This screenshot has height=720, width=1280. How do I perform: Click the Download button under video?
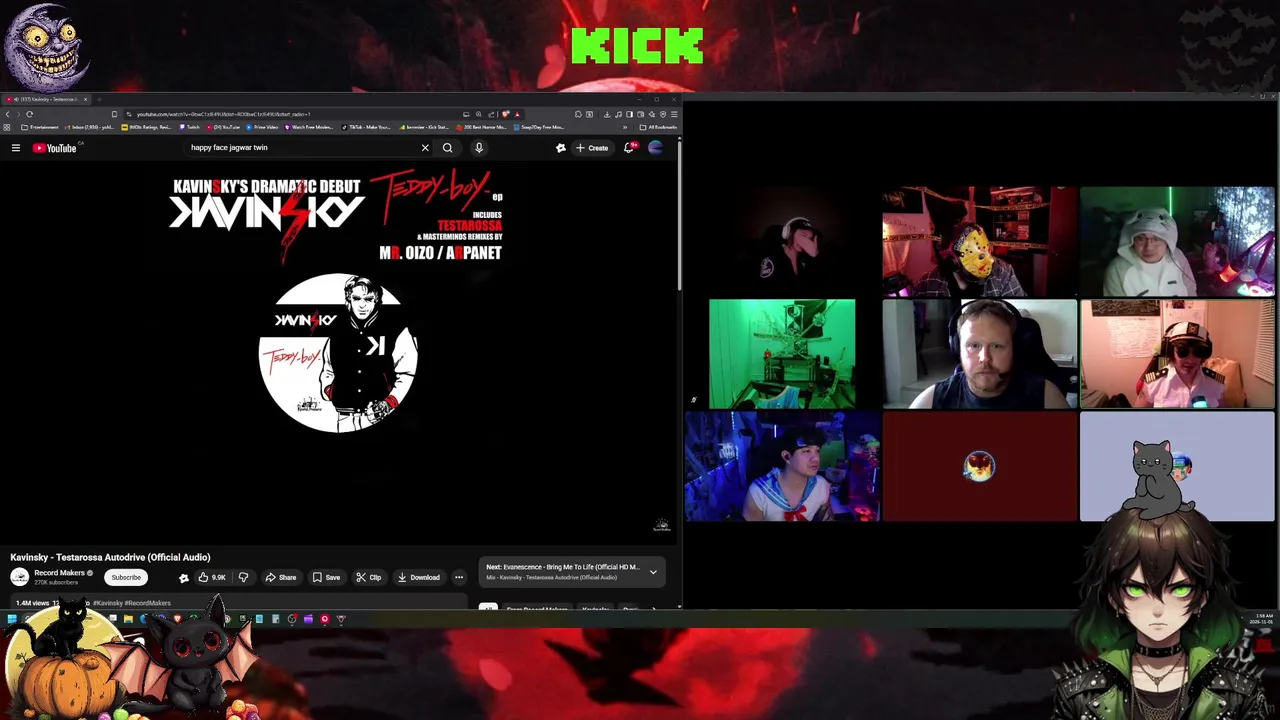419,577
